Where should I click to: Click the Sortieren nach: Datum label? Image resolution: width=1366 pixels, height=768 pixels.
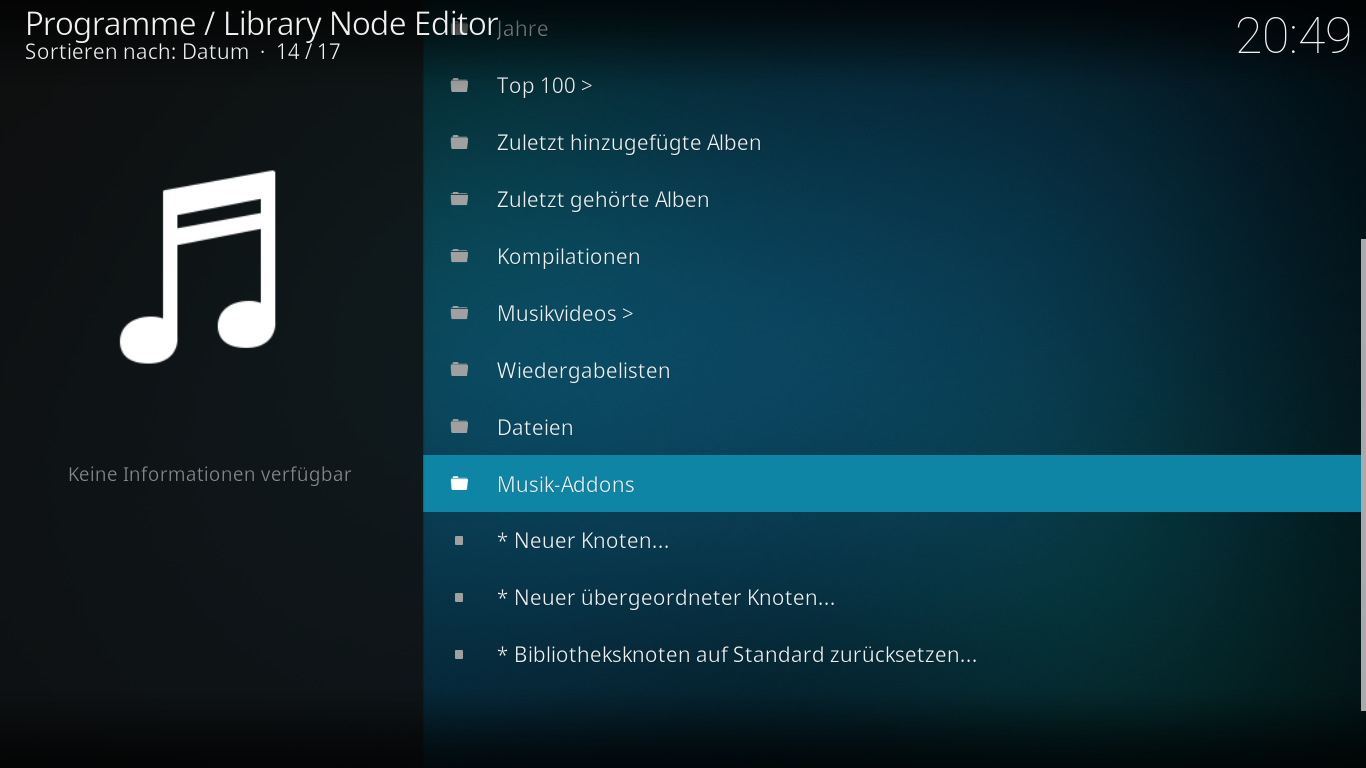click(x=137, y=52)
